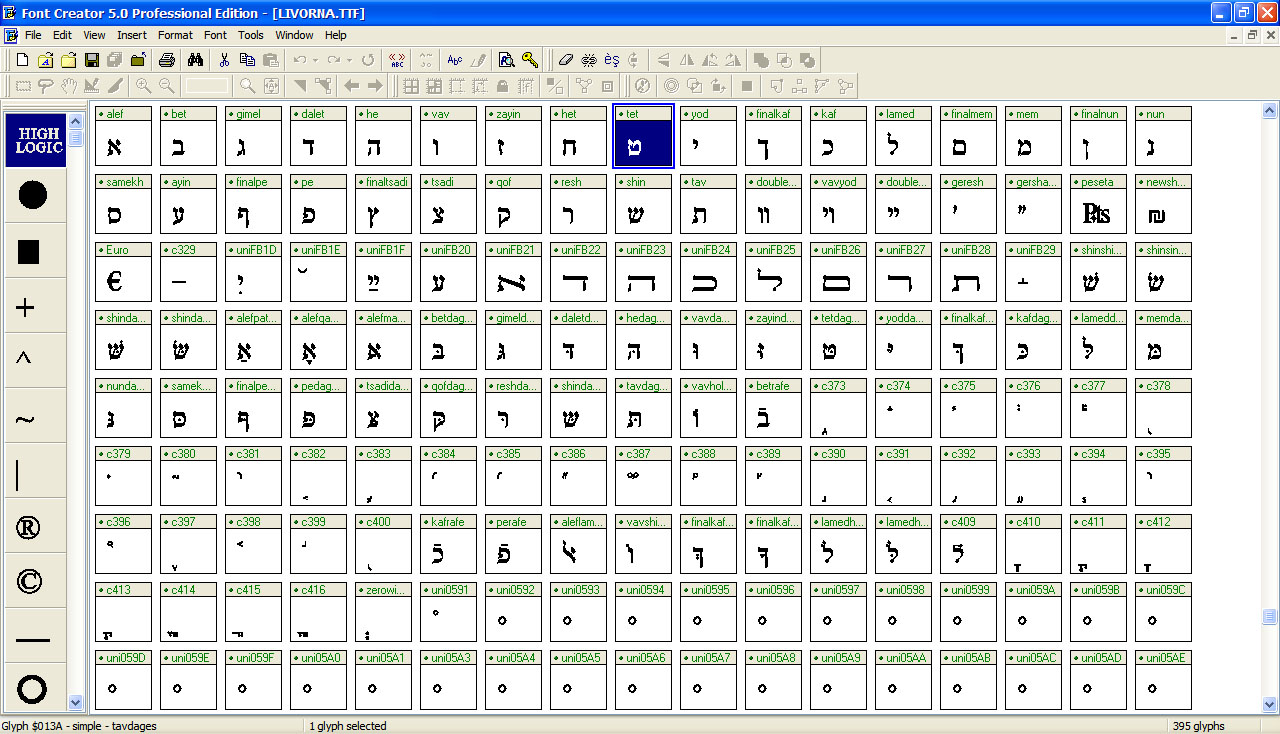Cut selection with the scissors icon

(225, 60)
